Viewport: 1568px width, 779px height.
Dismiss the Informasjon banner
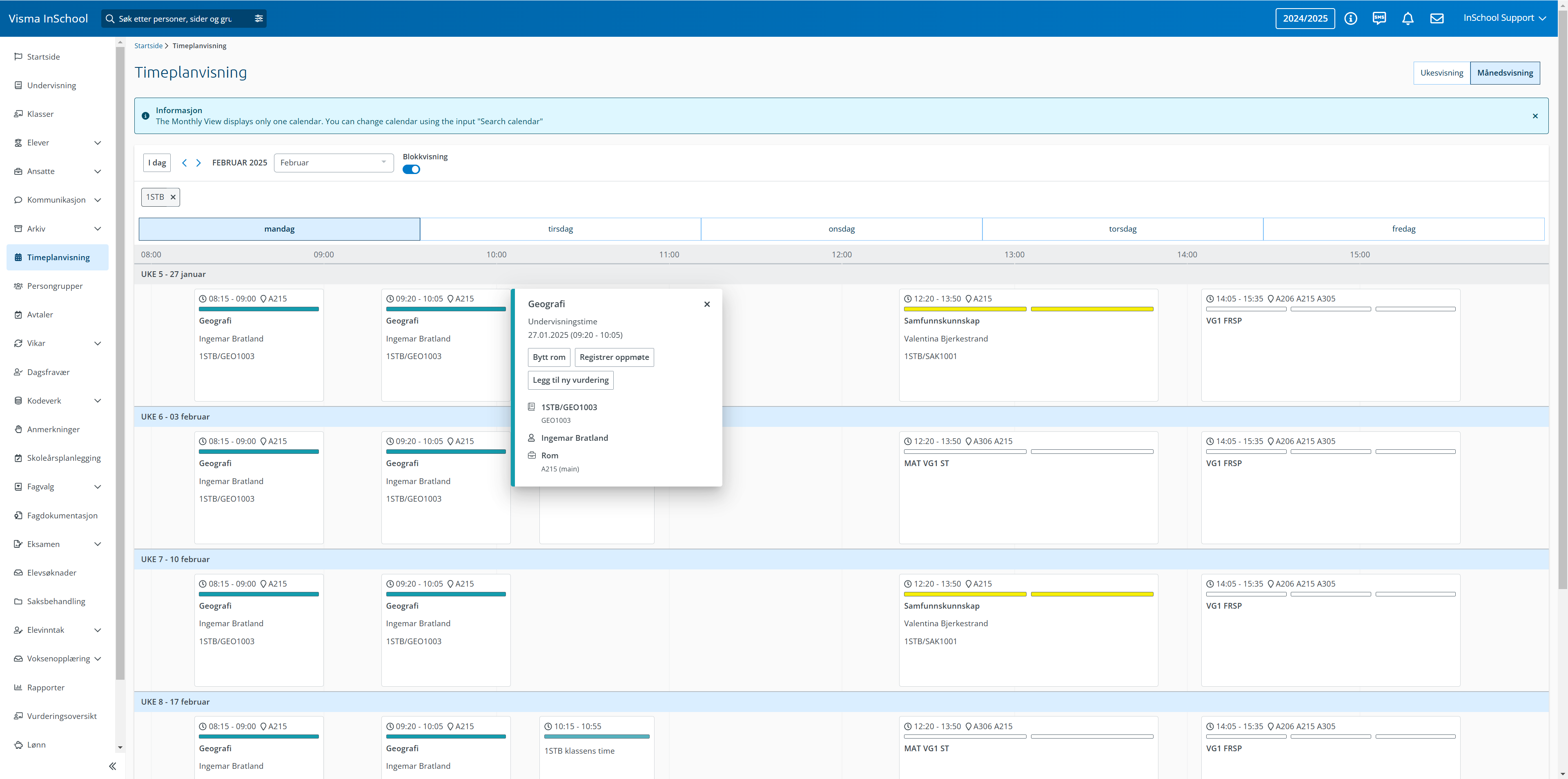pyautogui.click(x=1535, y=116)
